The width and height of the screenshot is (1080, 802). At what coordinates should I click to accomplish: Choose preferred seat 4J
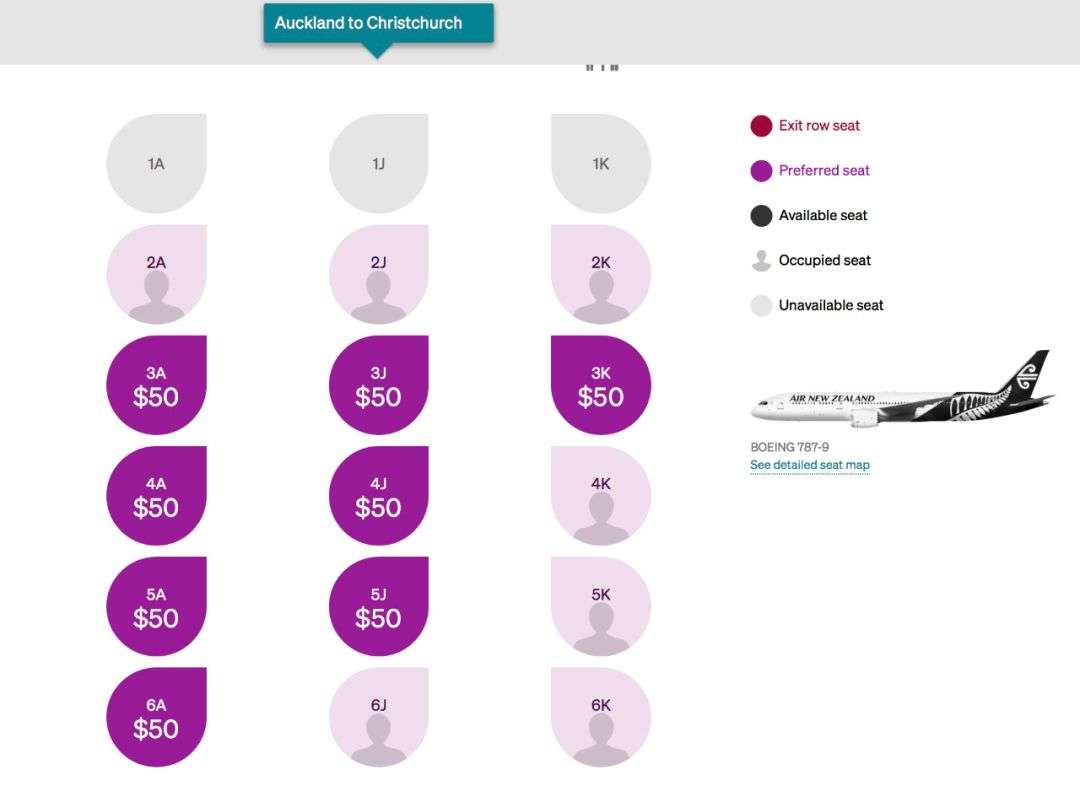(379, 496)
